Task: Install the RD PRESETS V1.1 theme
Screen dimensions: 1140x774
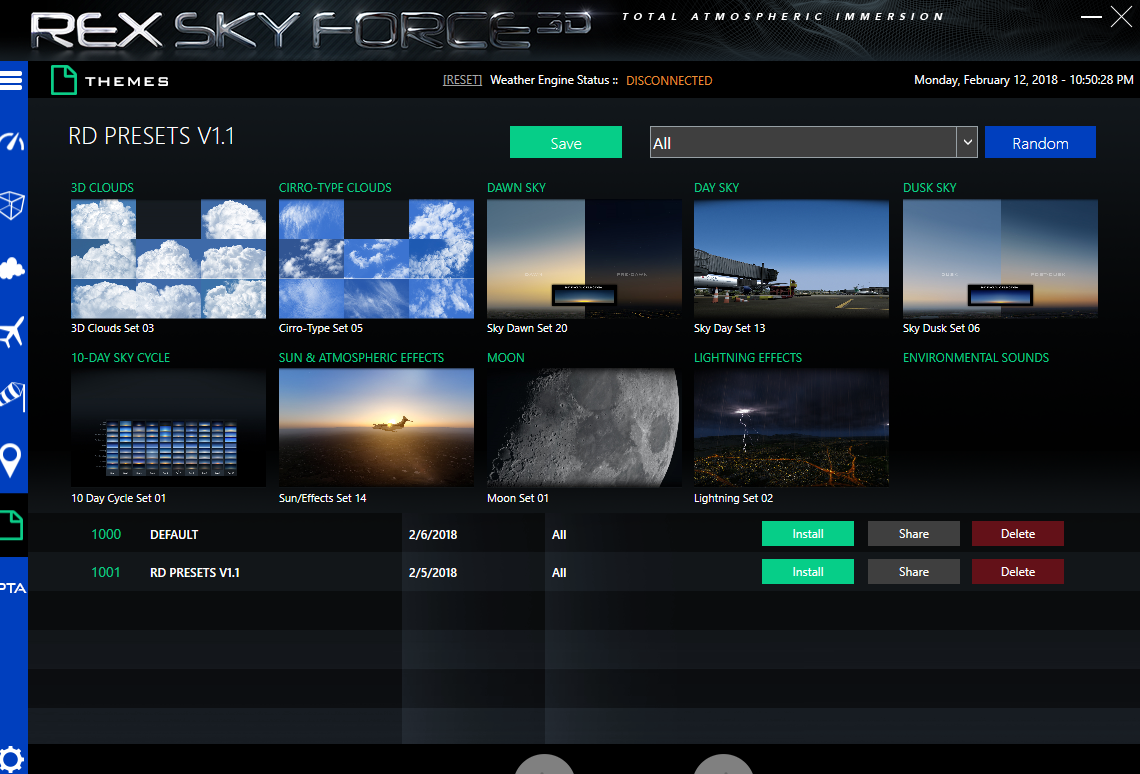Action: pos(808,571)
